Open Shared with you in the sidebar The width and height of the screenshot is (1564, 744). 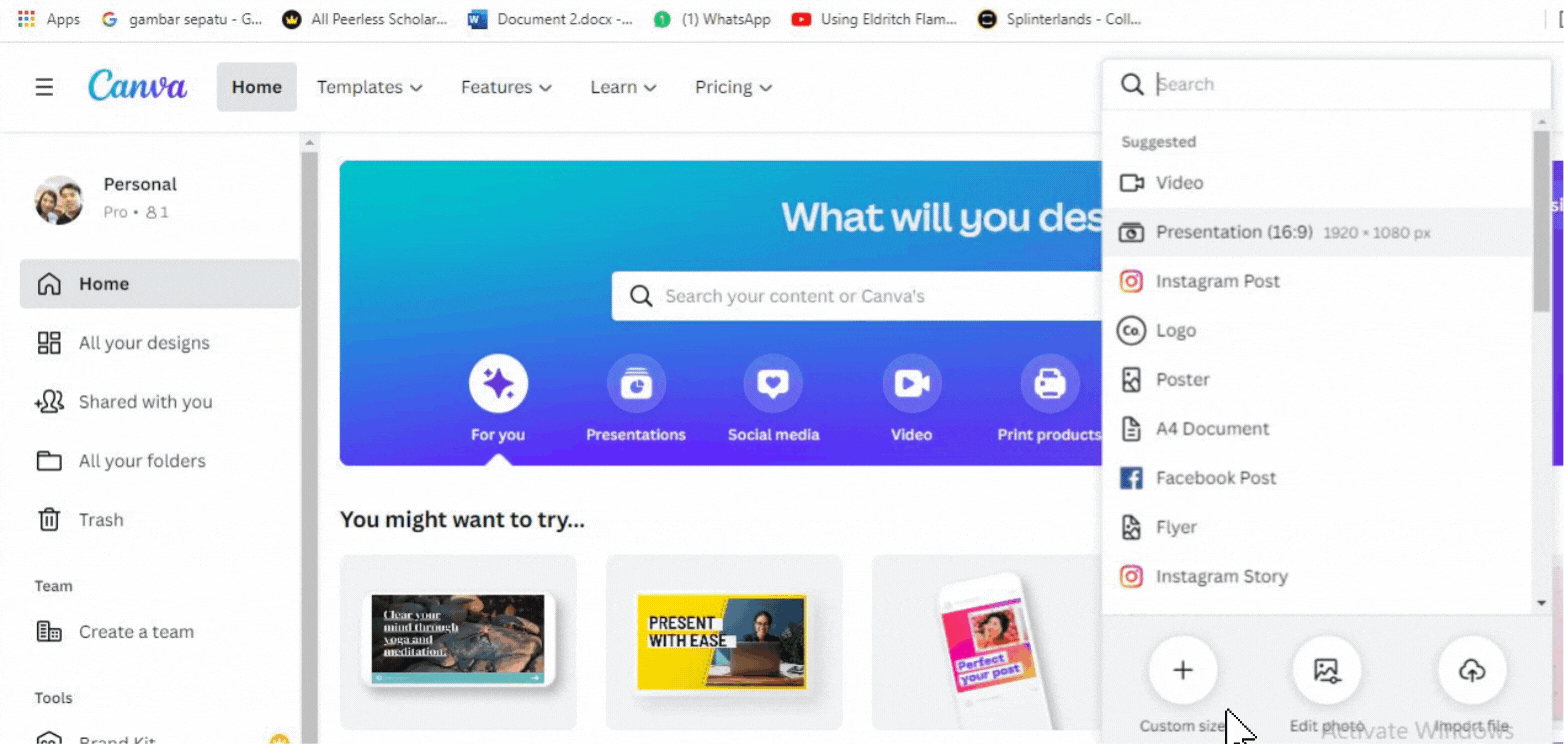point(160,402)
